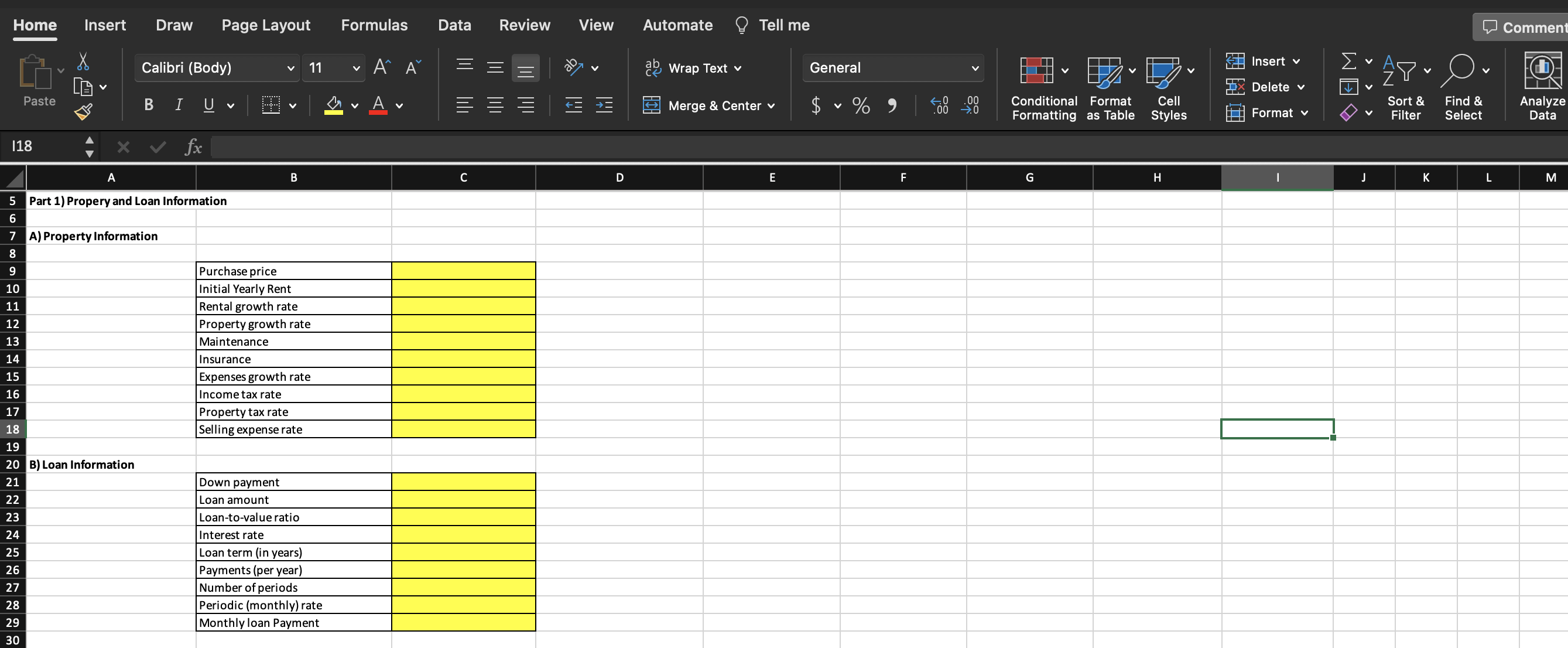
Task: Open the Calibri (Body) font dropdown
Action: pyautogui.click(x=290, y=67)
